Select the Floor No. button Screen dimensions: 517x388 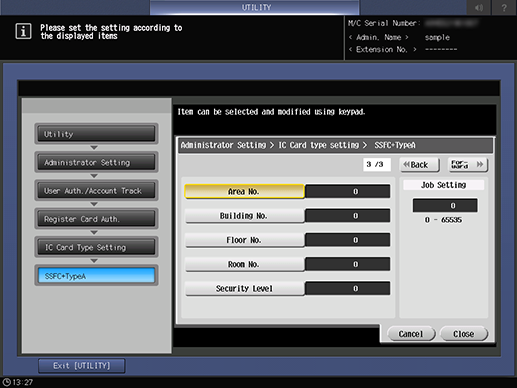(244, 240)
